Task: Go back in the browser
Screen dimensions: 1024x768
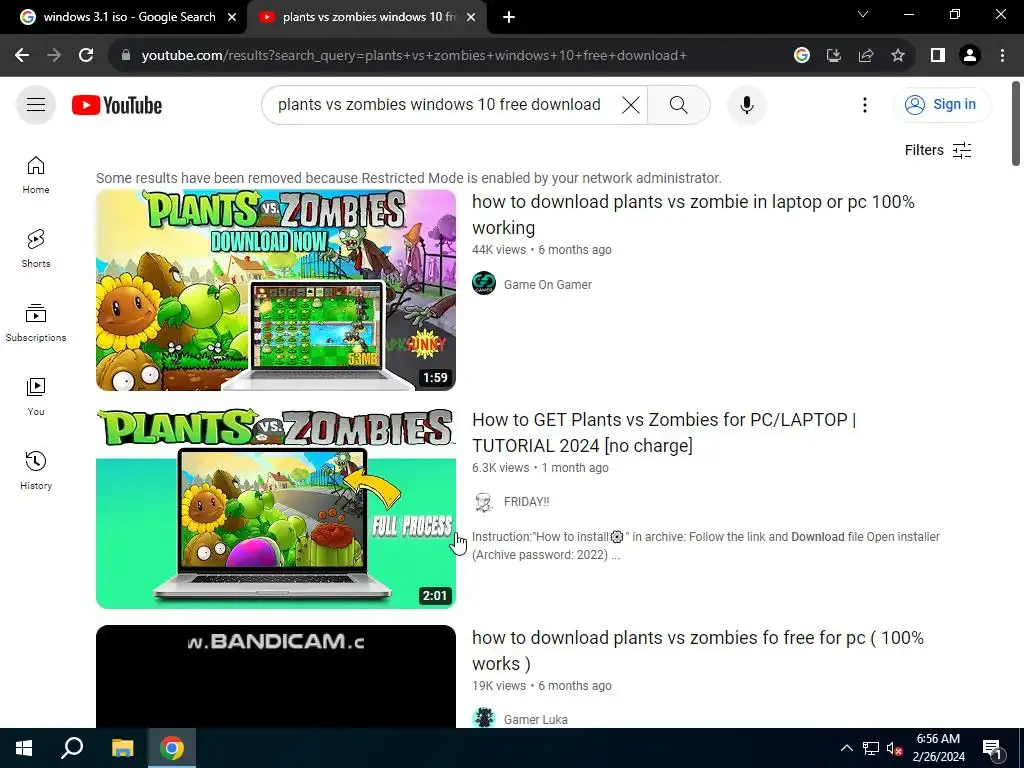Action: pos(22,56)
